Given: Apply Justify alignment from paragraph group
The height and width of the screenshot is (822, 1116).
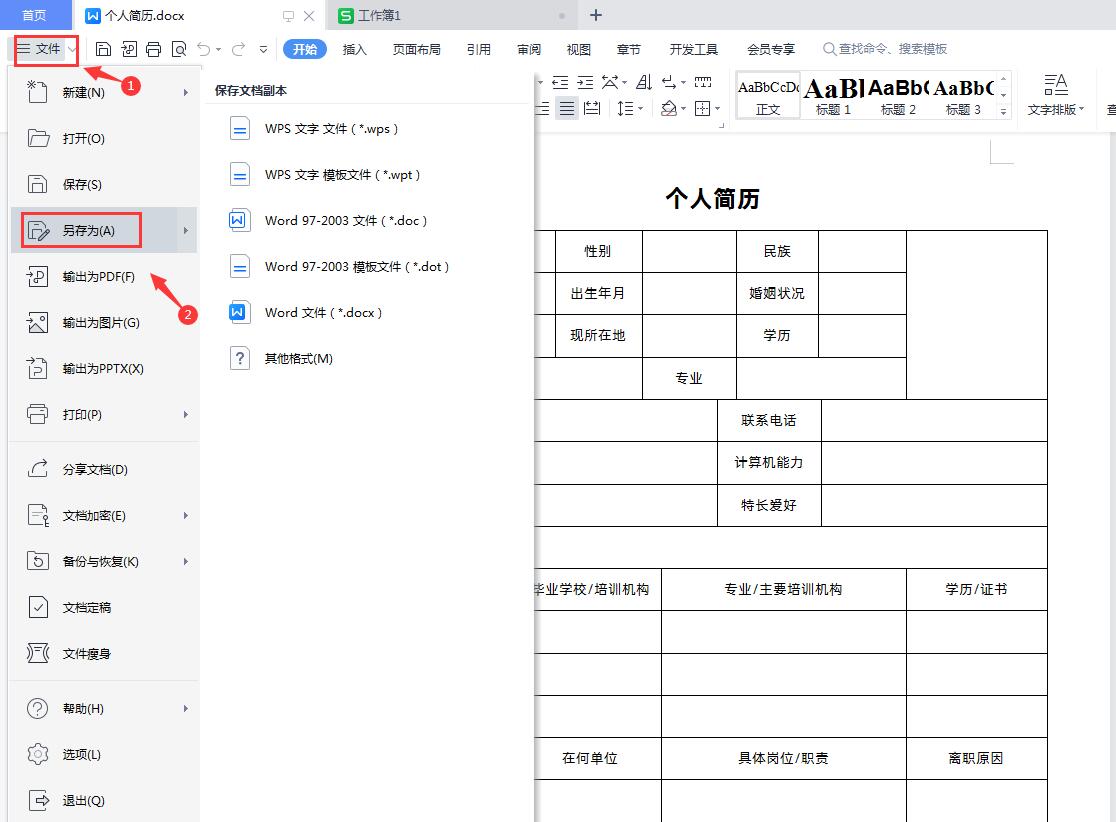Looking at the screenshot, I should click(567, 108).
